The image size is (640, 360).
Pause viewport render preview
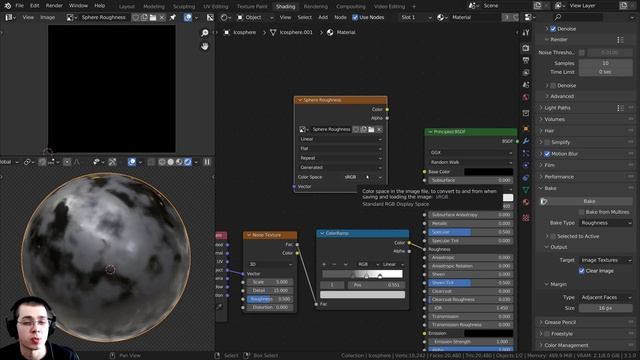pos(207,162)
